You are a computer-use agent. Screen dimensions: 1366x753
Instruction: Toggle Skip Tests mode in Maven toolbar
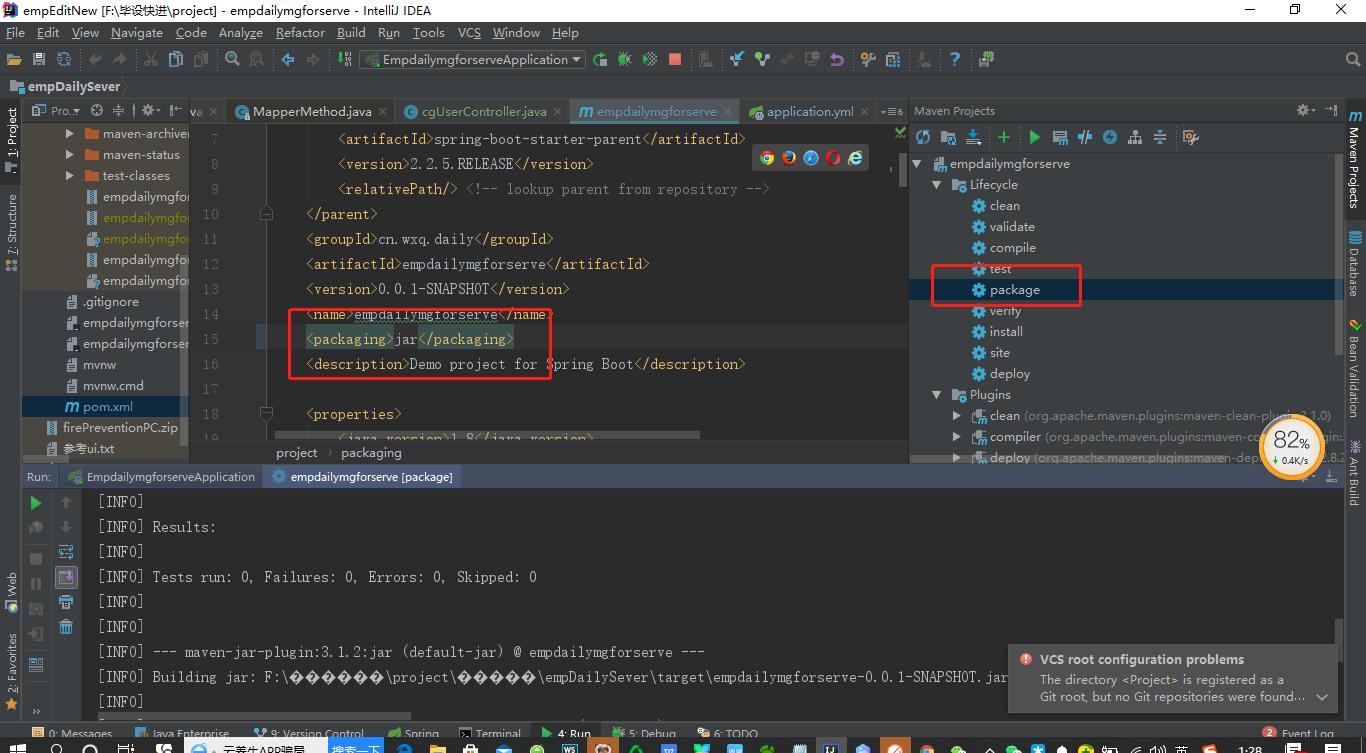click(x=1110, y=137)
